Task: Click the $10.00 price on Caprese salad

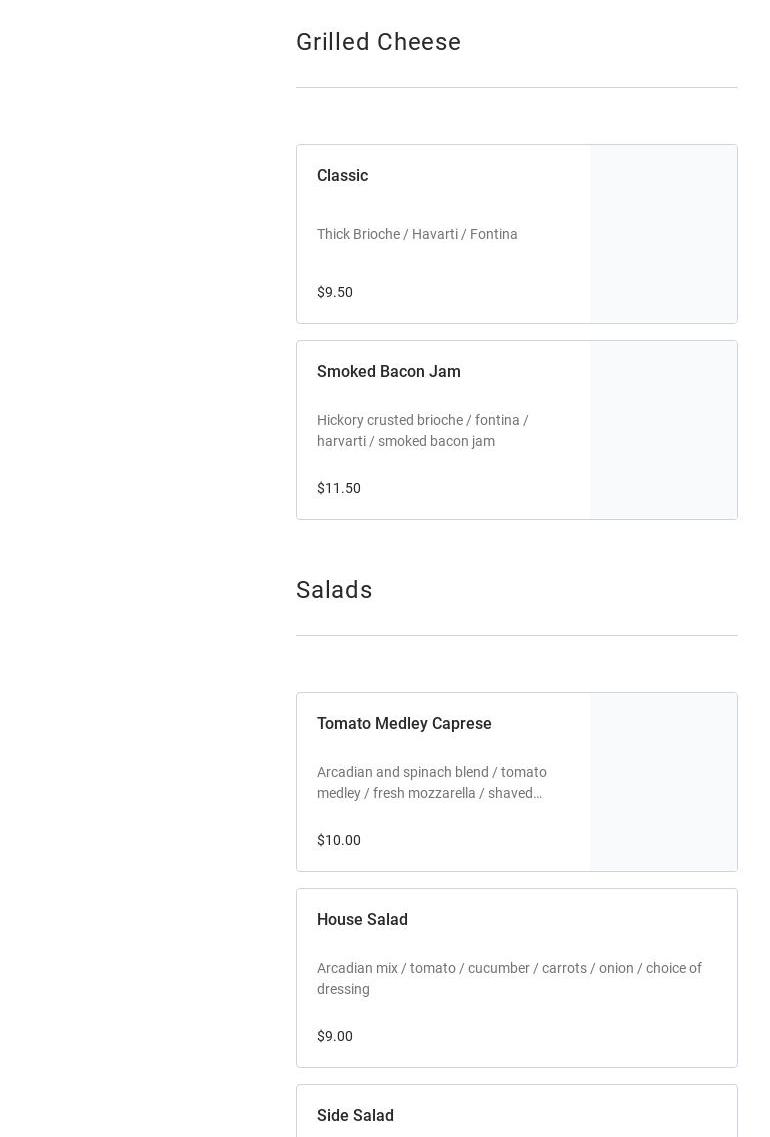Action: click(339, 840)
